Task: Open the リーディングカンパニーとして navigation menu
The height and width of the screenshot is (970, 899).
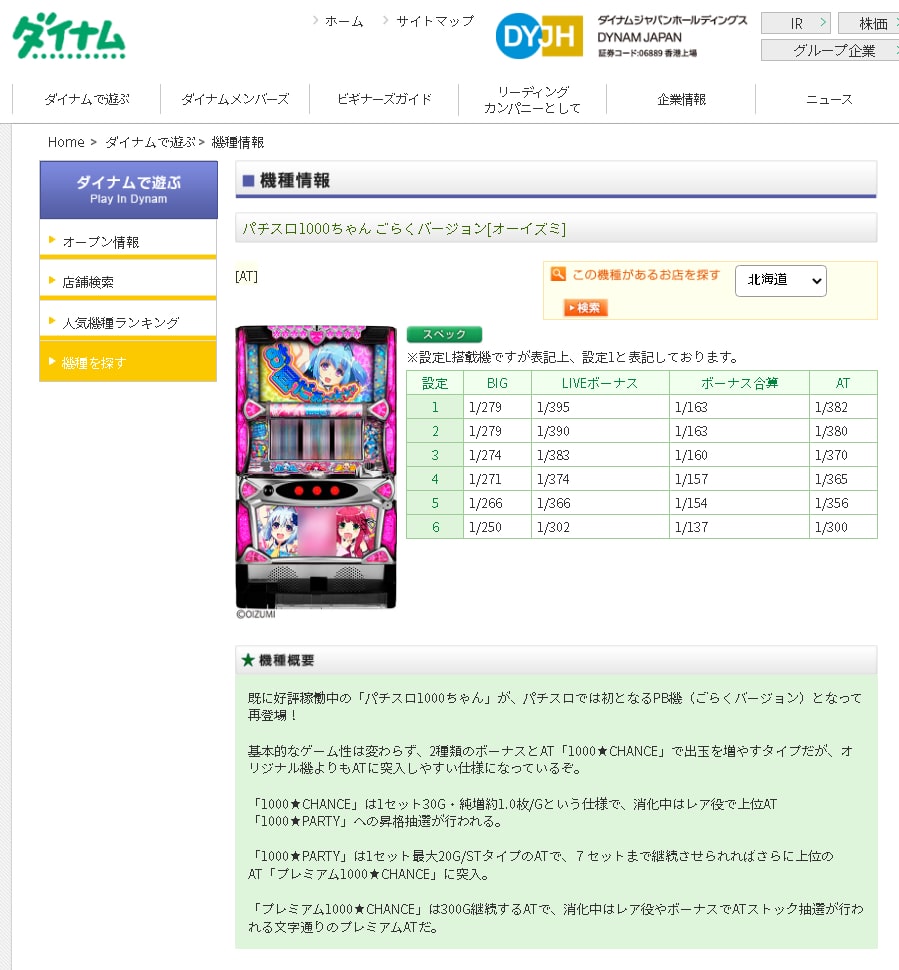Action: 532,100
